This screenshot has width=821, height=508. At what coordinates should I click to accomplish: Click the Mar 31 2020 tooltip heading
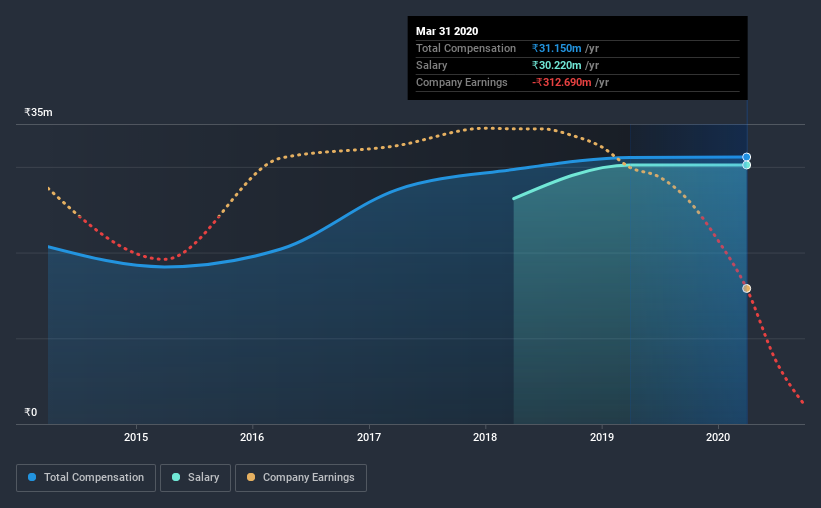447,31
